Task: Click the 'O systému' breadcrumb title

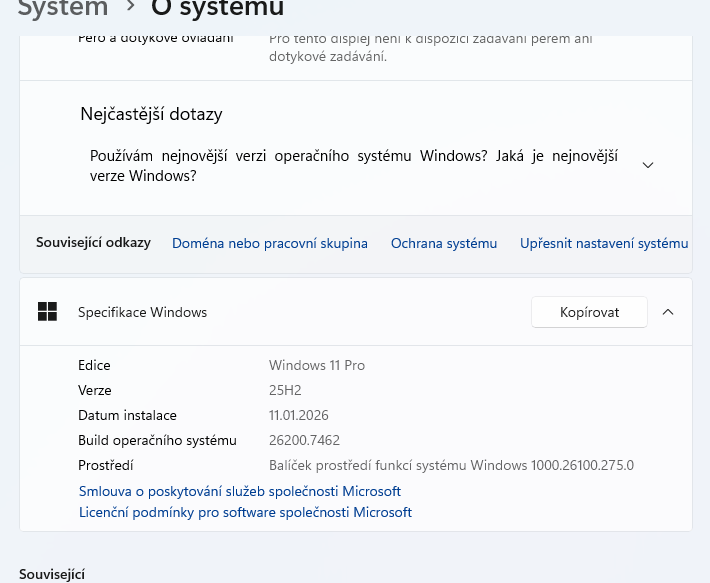Action: (218, 8)
